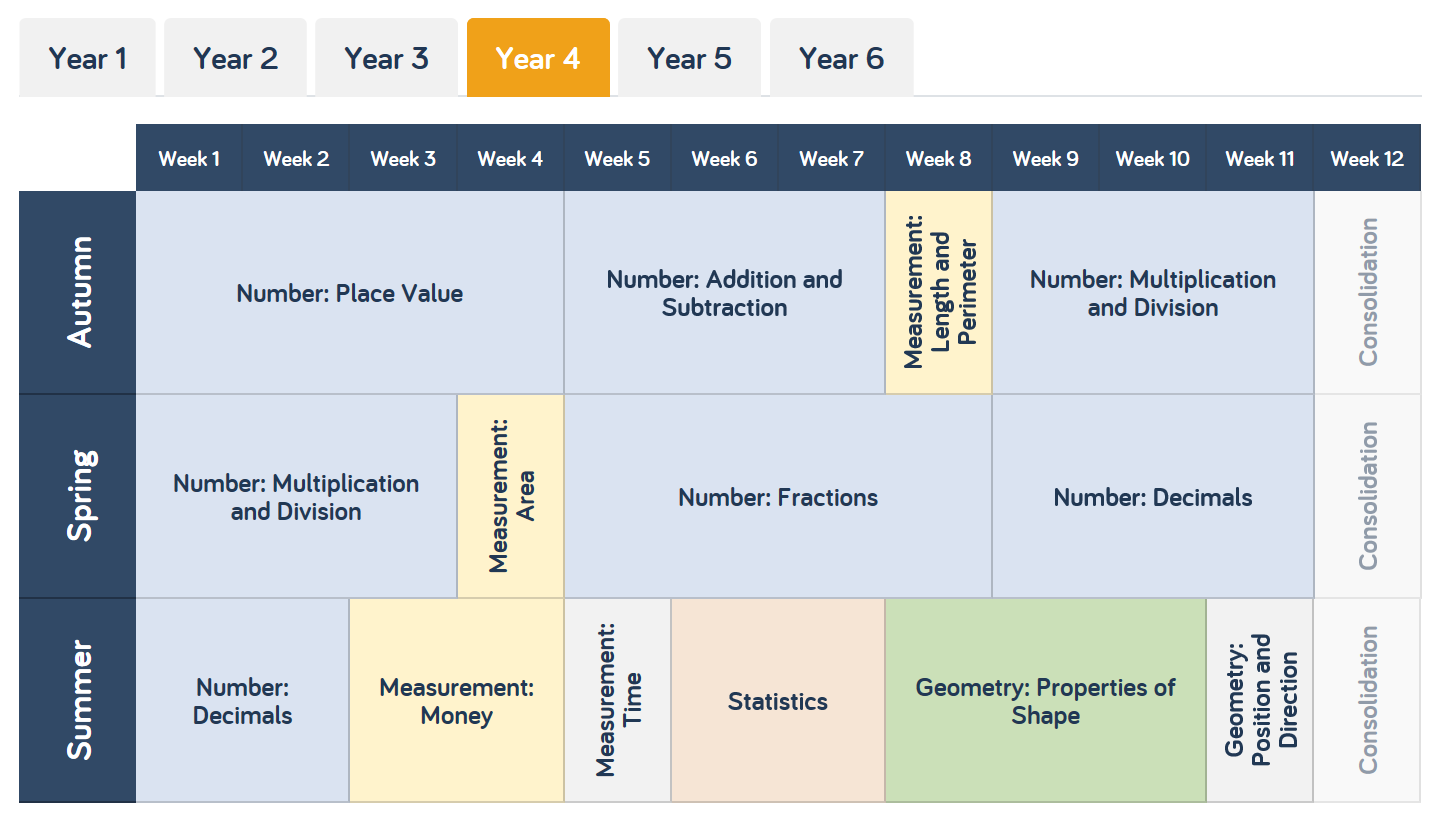Select Geometry: Properties of Shape block

pos(1045,700)
